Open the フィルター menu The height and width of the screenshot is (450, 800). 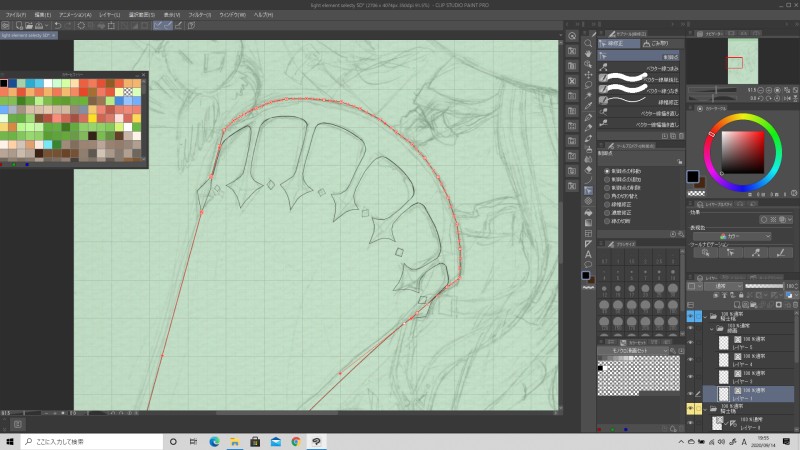[x=201, y=15]
